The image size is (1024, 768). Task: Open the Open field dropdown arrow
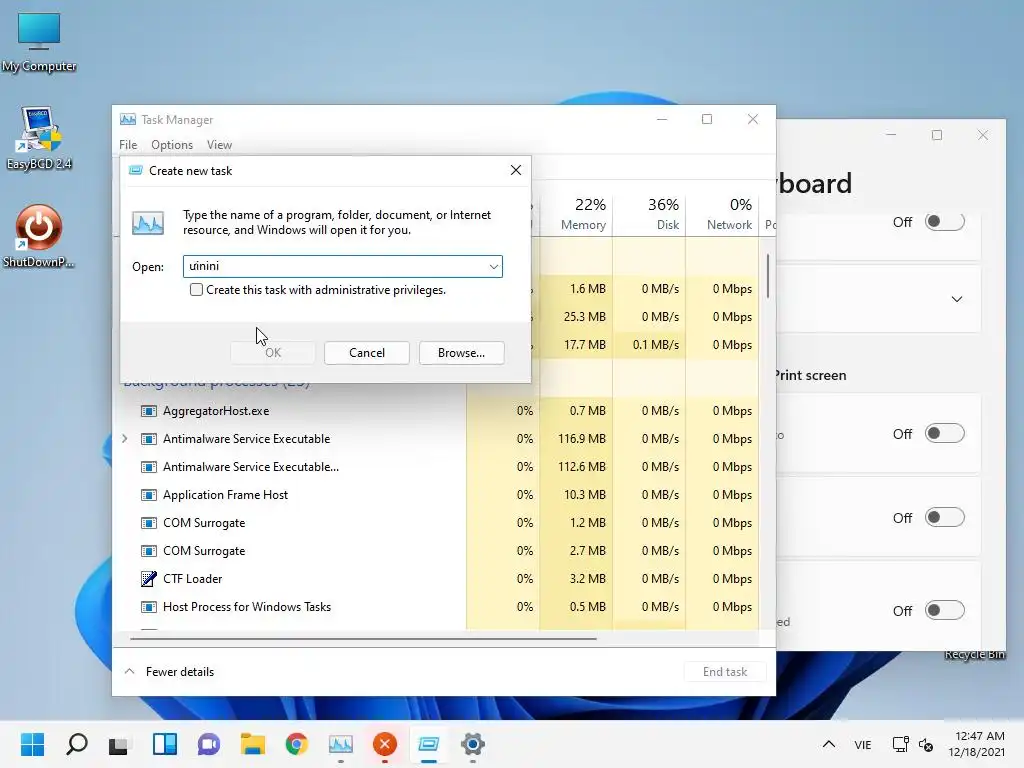click(x=494, y=266)
